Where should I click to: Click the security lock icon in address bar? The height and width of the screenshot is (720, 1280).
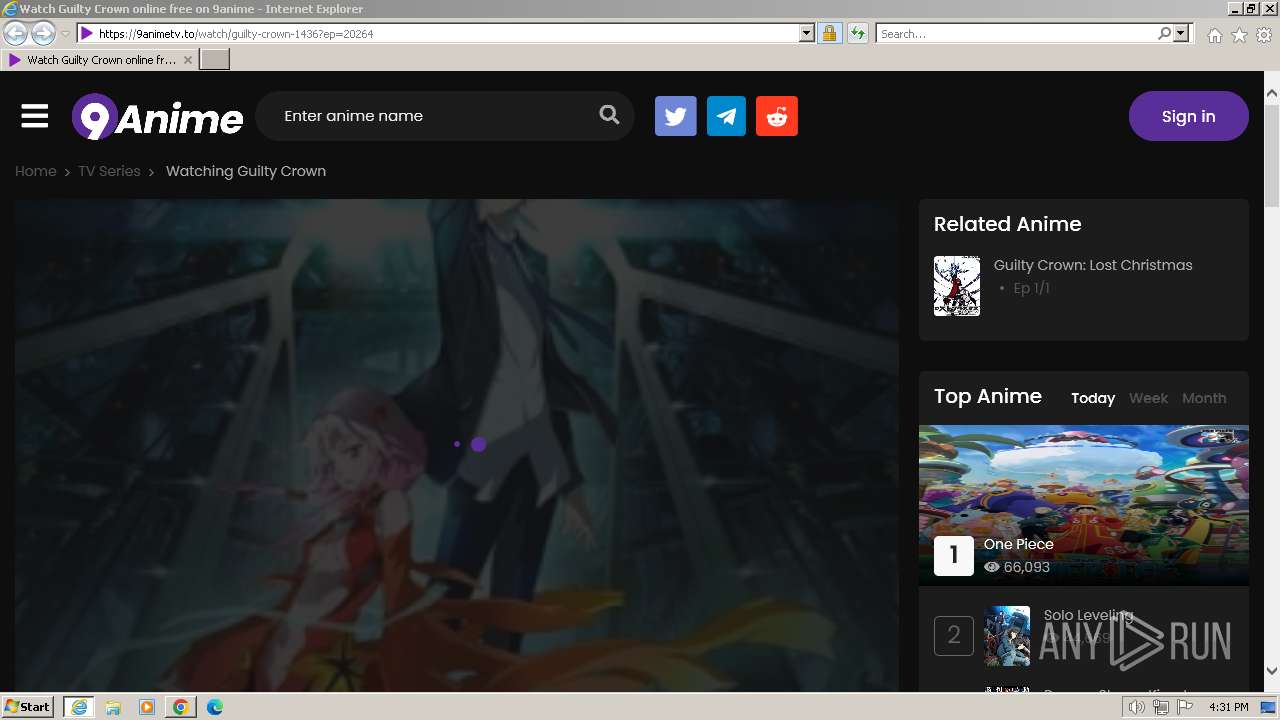point(829,33)
